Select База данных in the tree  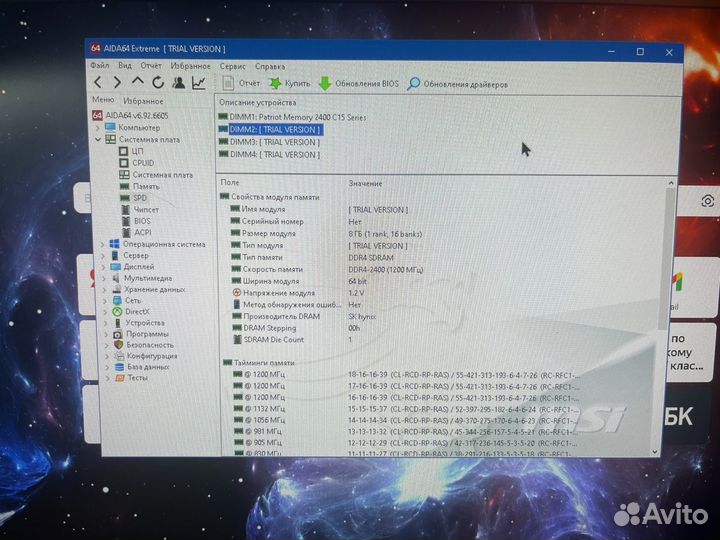[142, 367]
